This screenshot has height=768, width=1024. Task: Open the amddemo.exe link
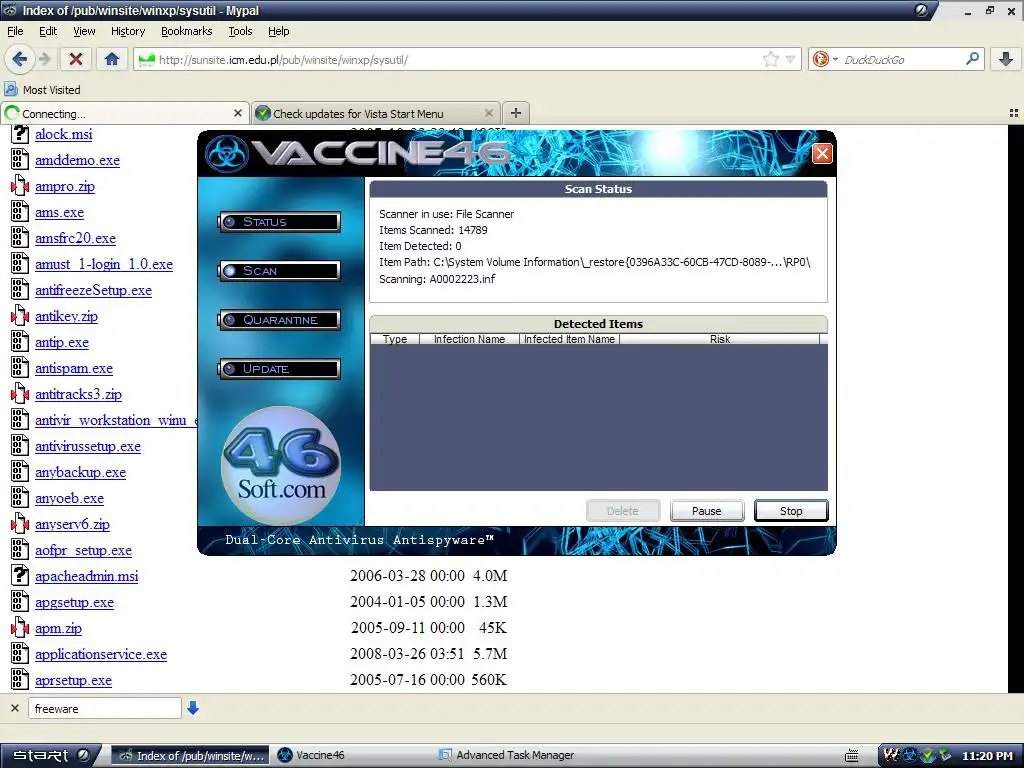click(77, 160)
